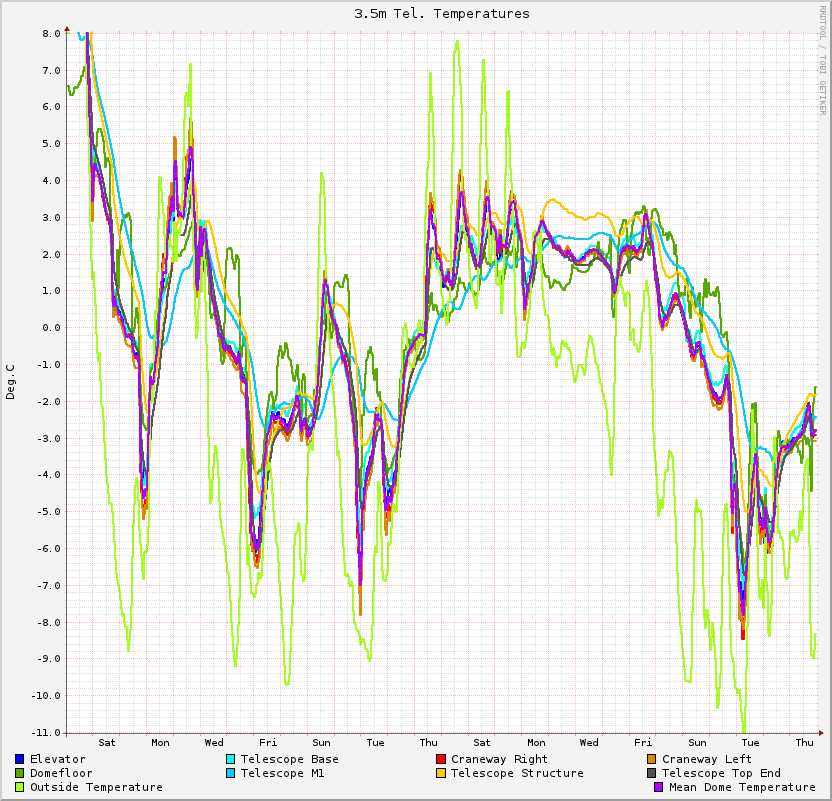This screenshot has height=801, width=832.
Task: Click the Telescope Structure legend text
Action: pos(517,773)
